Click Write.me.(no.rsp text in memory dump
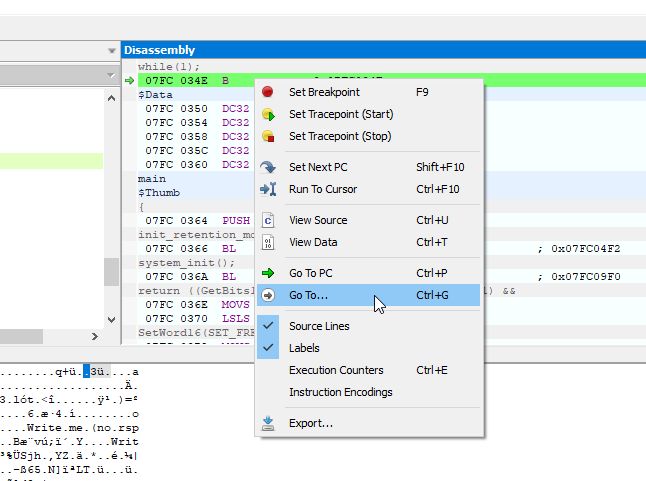 point(83,428)
